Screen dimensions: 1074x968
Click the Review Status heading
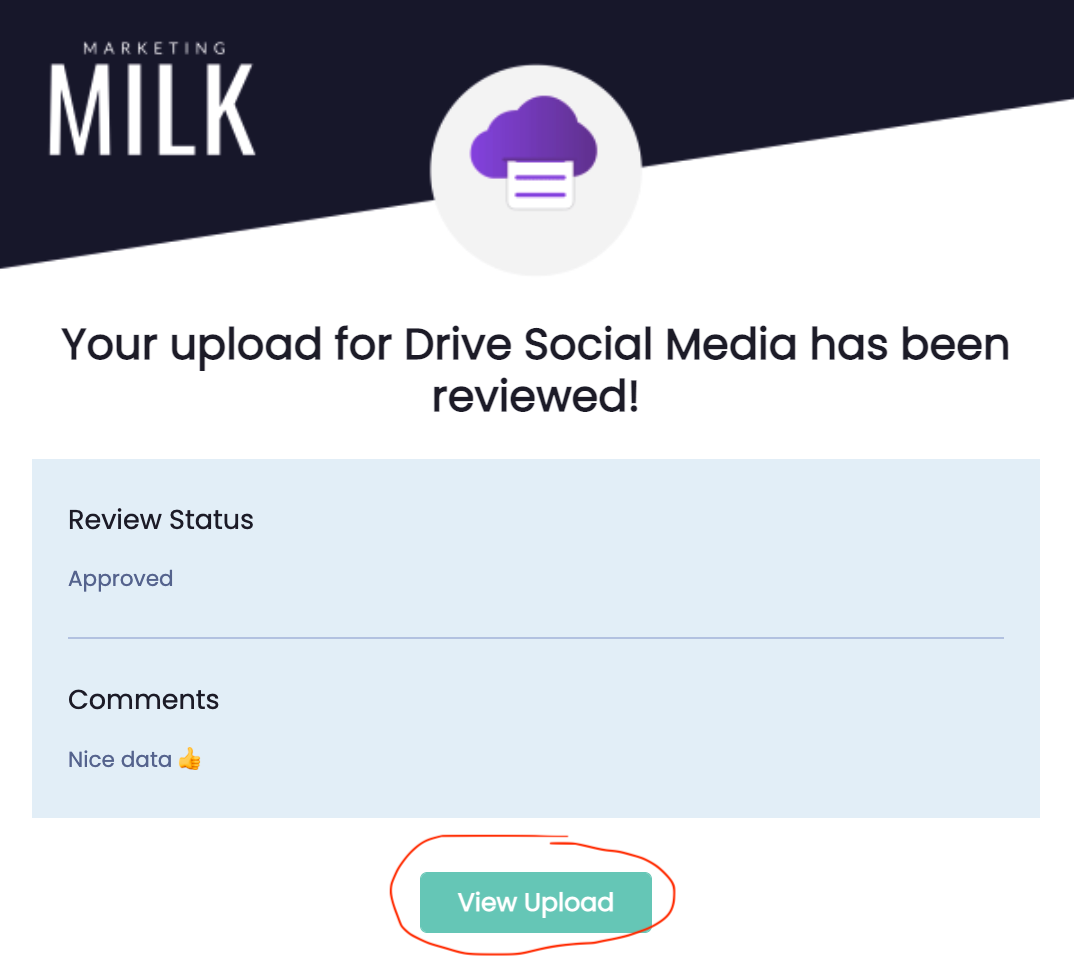[x=160, y=520]
